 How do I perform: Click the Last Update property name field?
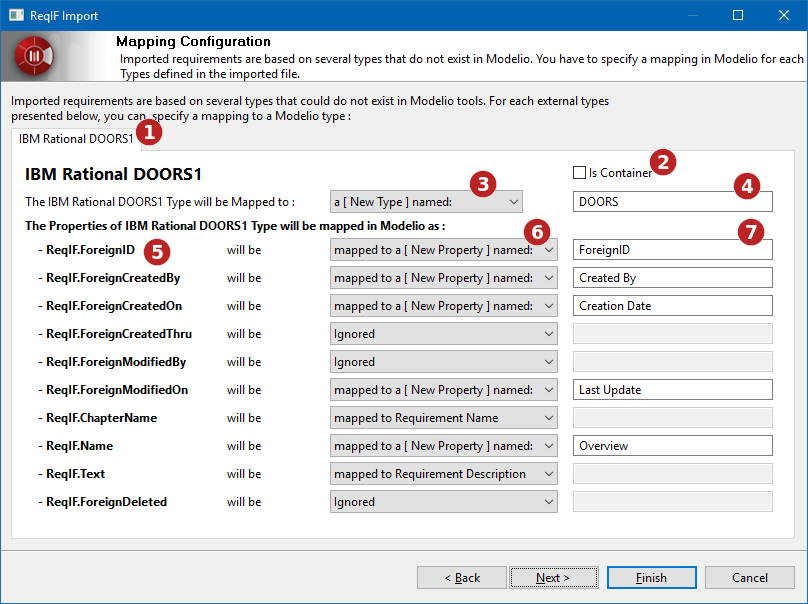[672, 390]
